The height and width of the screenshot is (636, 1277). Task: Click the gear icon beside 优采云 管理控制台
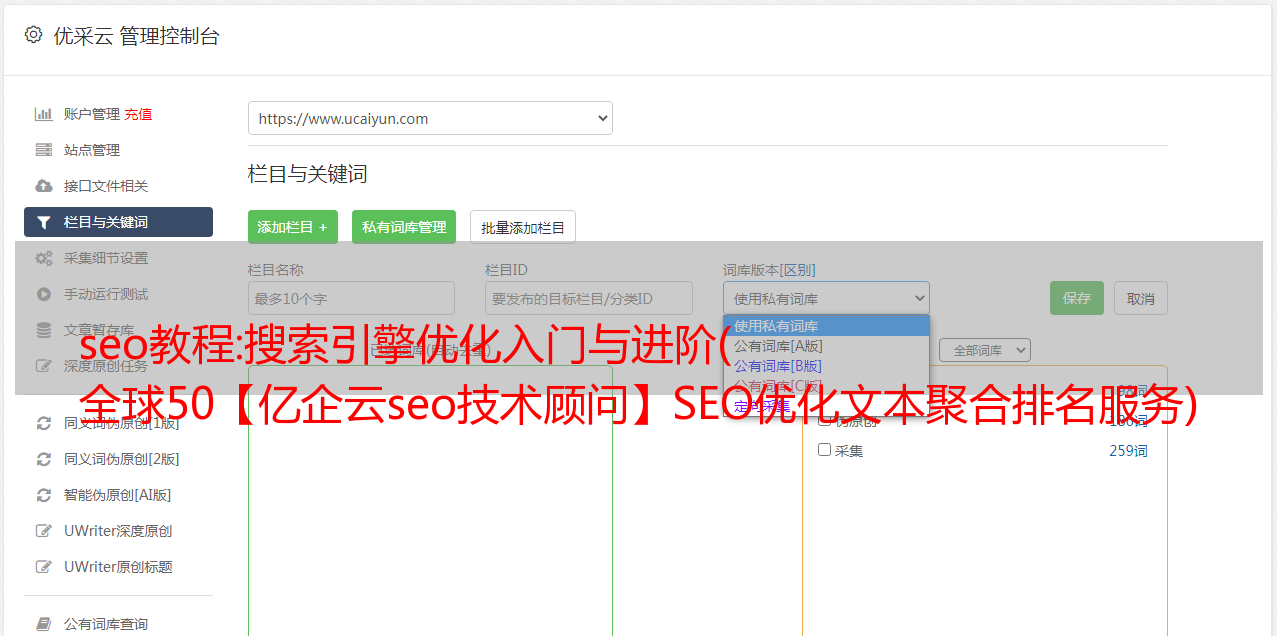click(33, 35)
